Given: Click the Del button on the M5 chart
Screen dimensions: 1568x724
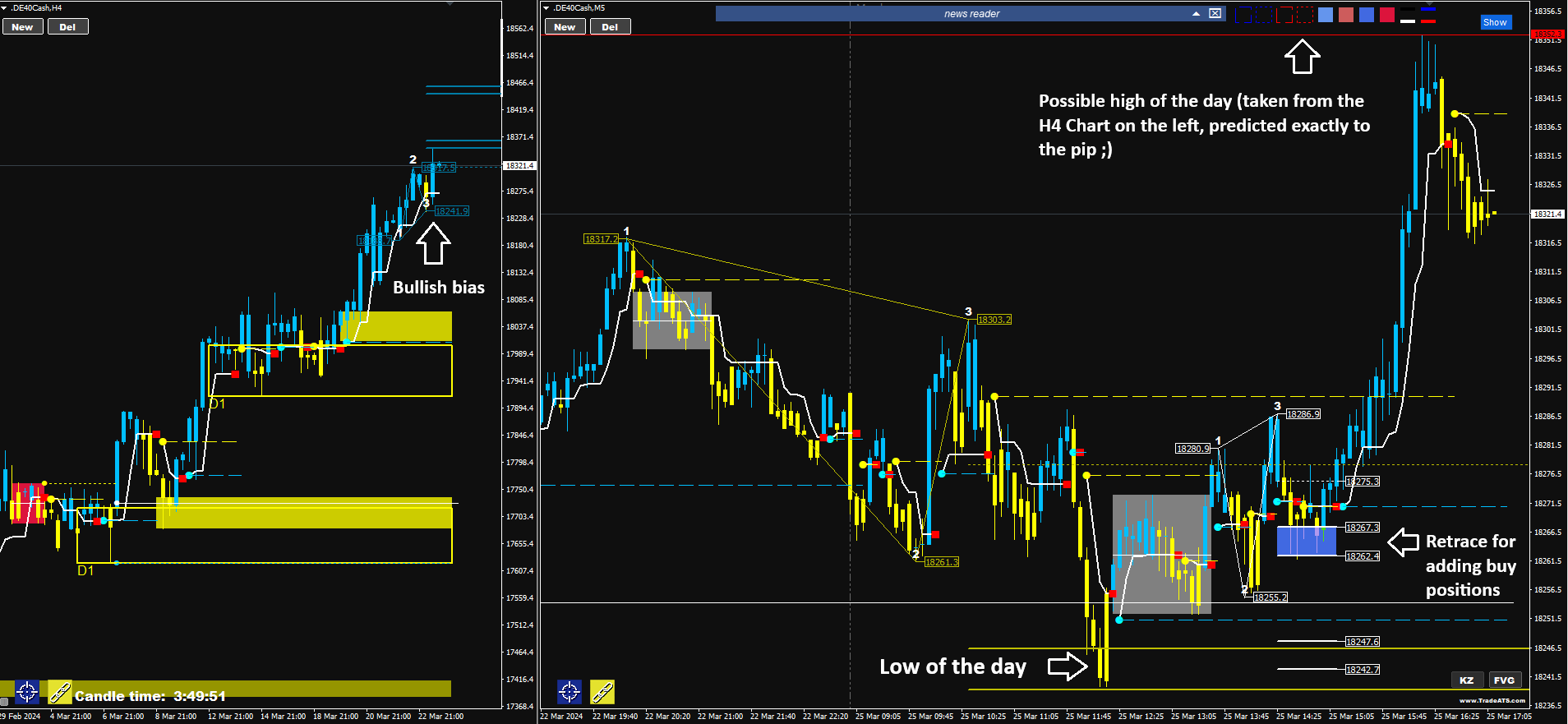Looking at the screenshot, I should pyautogui.click(x=610, y=27).
